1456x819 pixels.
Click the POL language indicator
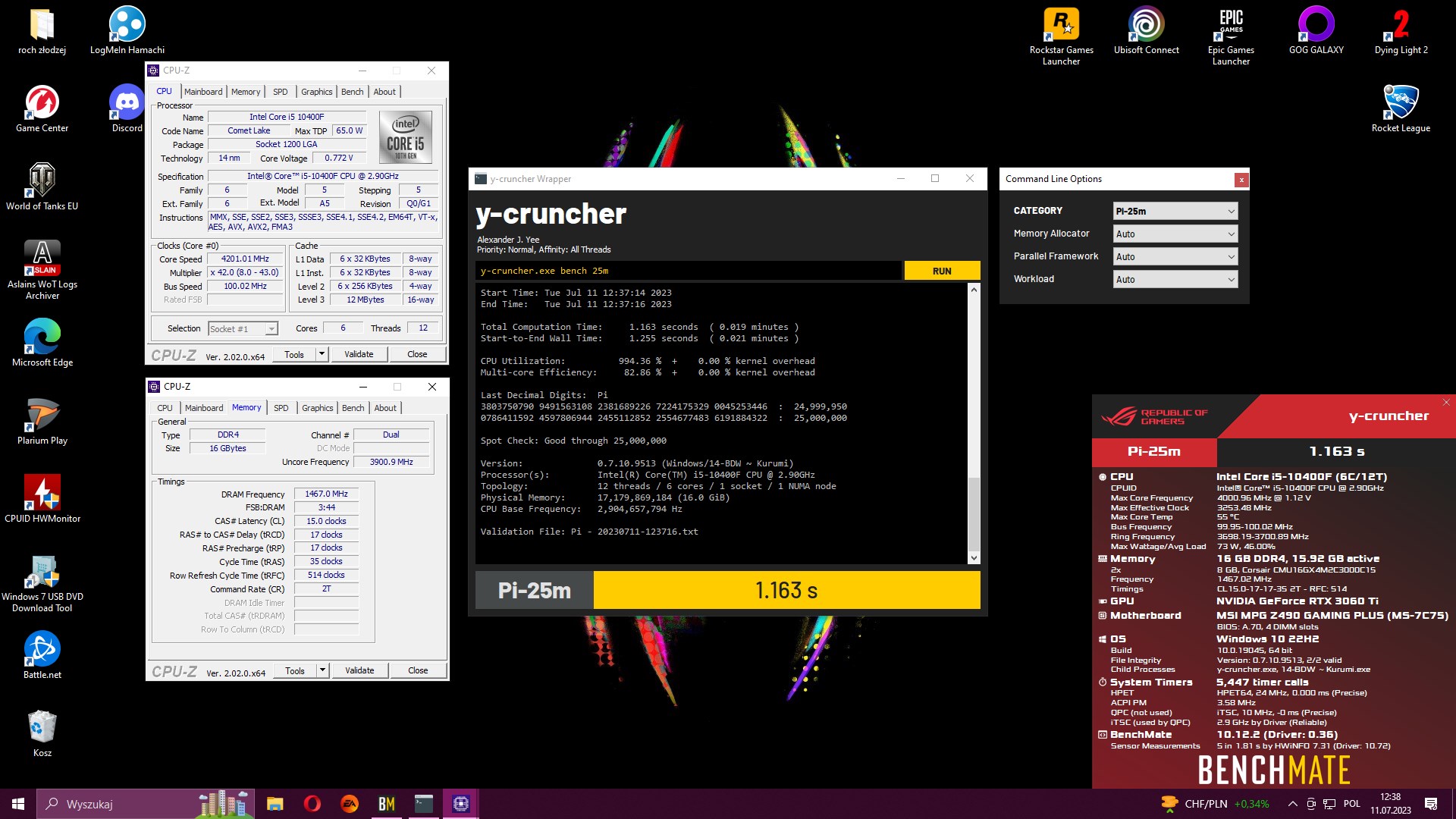(x=1352, y=804)
